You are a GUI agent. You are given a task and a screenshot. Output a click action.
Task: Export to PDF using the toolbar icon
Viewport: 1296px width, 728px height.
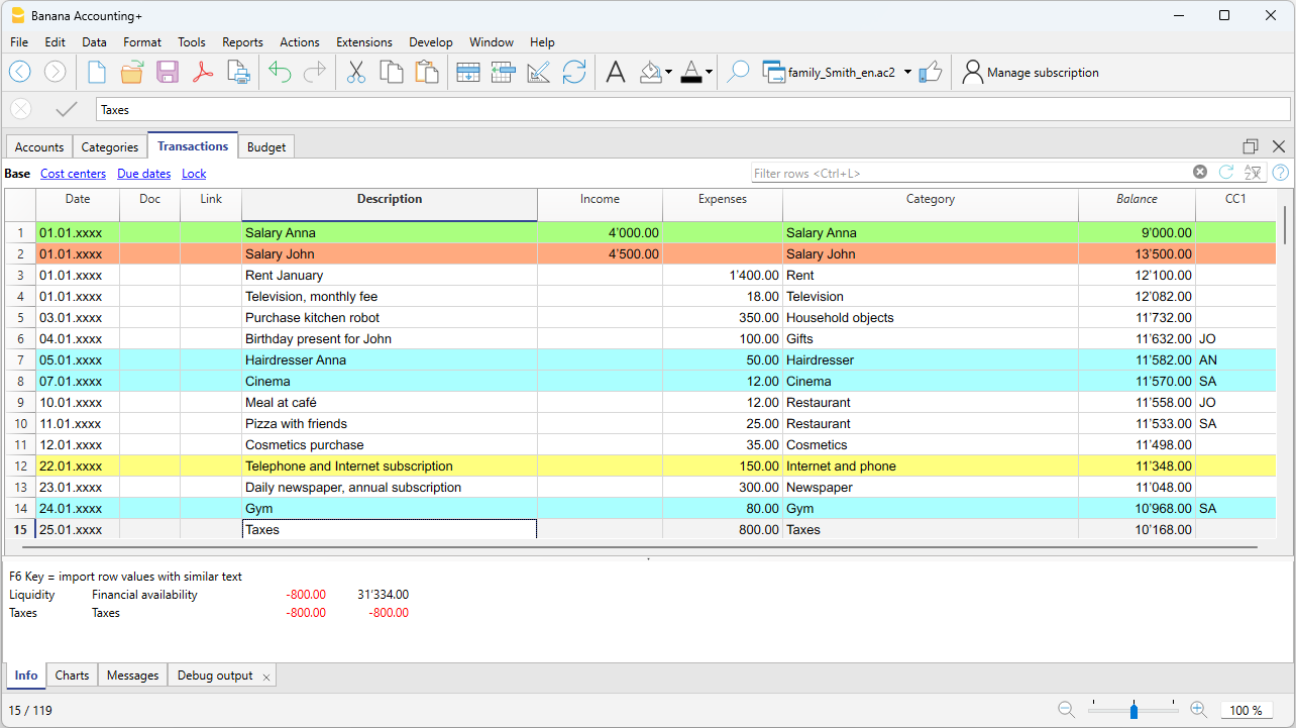[x=203, y=72]
